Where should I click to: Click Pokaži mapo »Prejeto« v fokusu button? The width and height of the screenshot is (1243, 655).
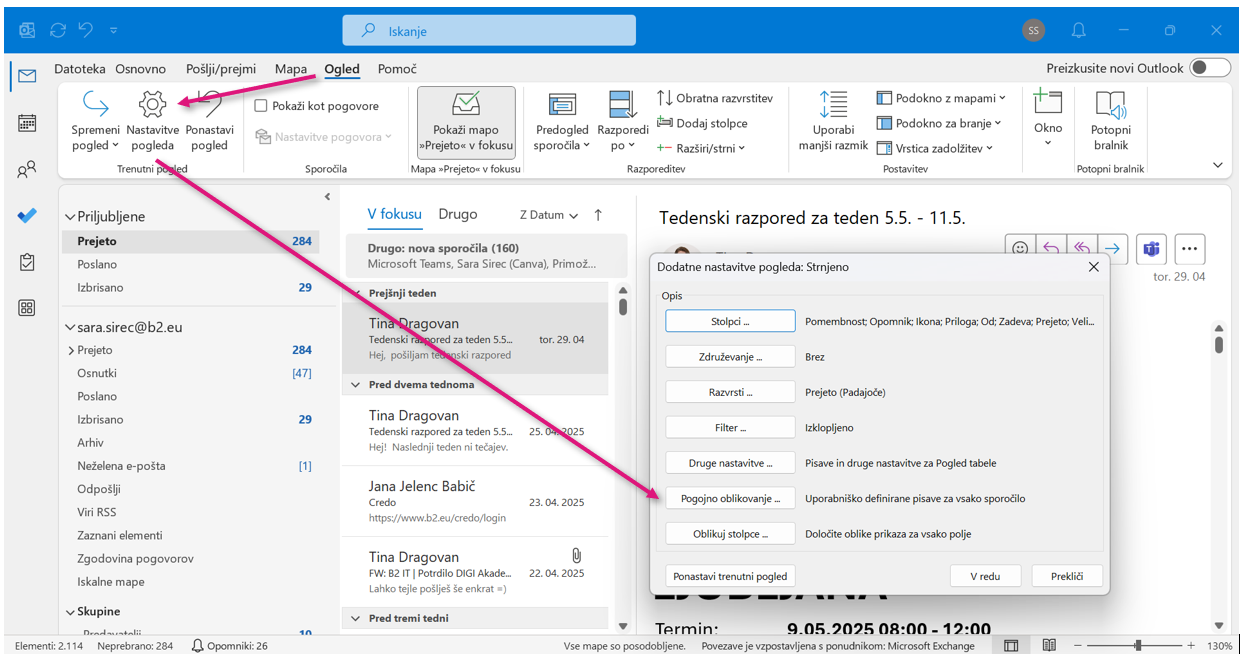[466, 123]
